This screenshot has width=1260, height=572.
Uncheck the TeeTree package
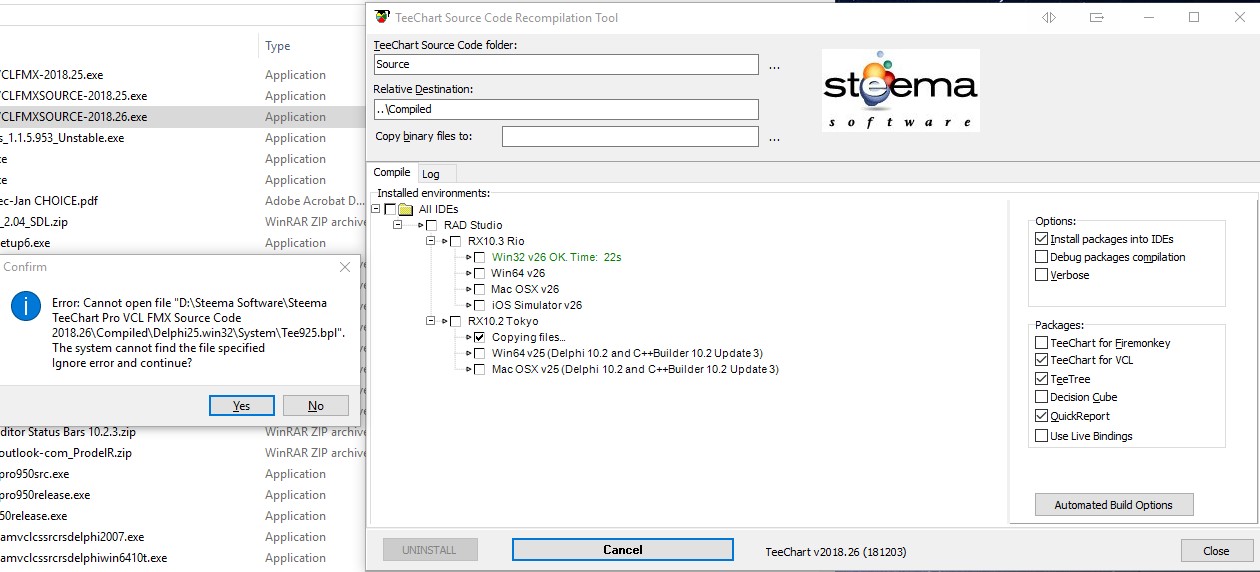click(1042, 379)
